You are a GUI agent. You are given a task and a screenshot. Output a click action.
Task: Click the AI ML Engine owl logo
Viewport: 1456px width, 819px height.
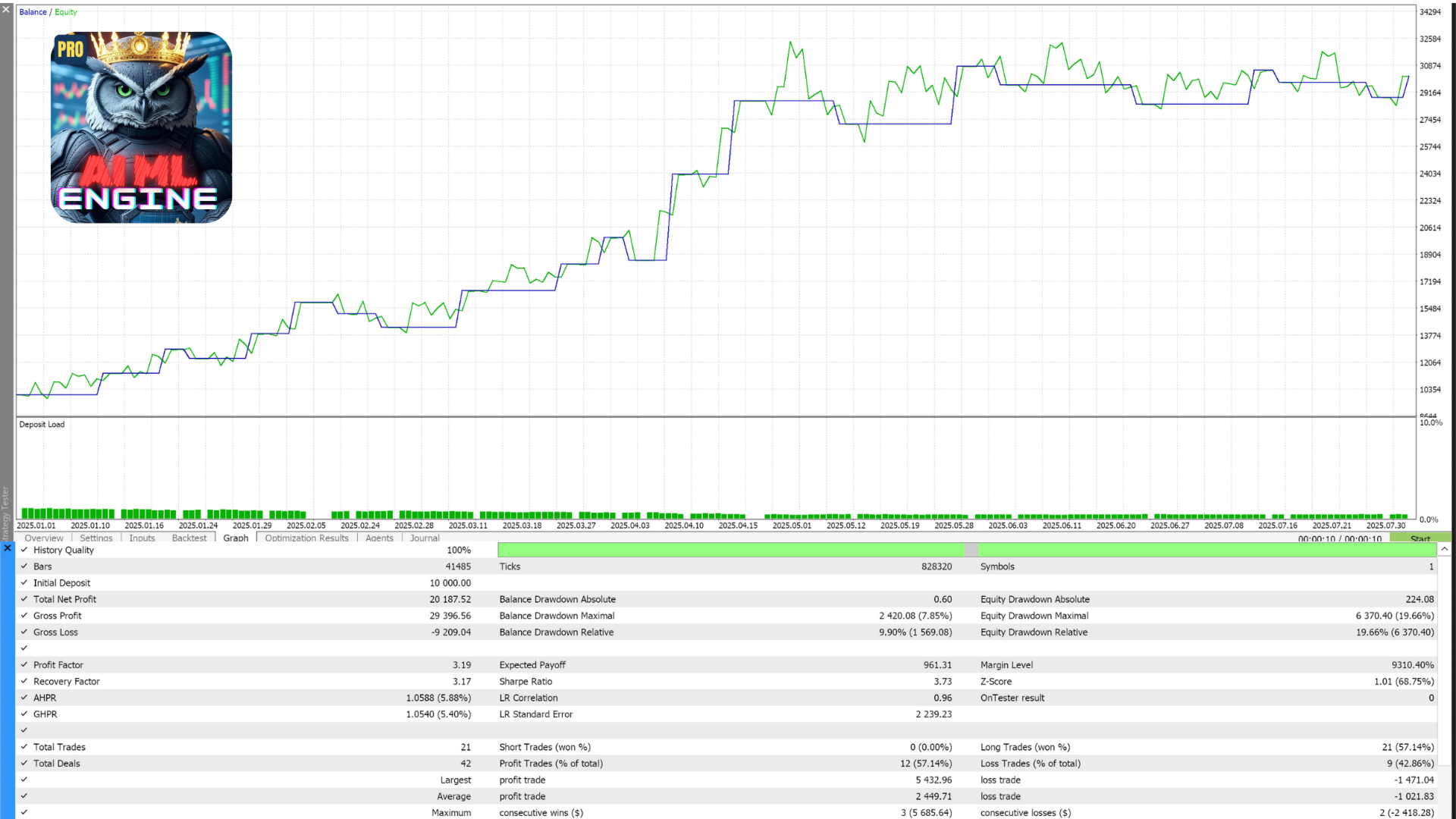(141, 127)
